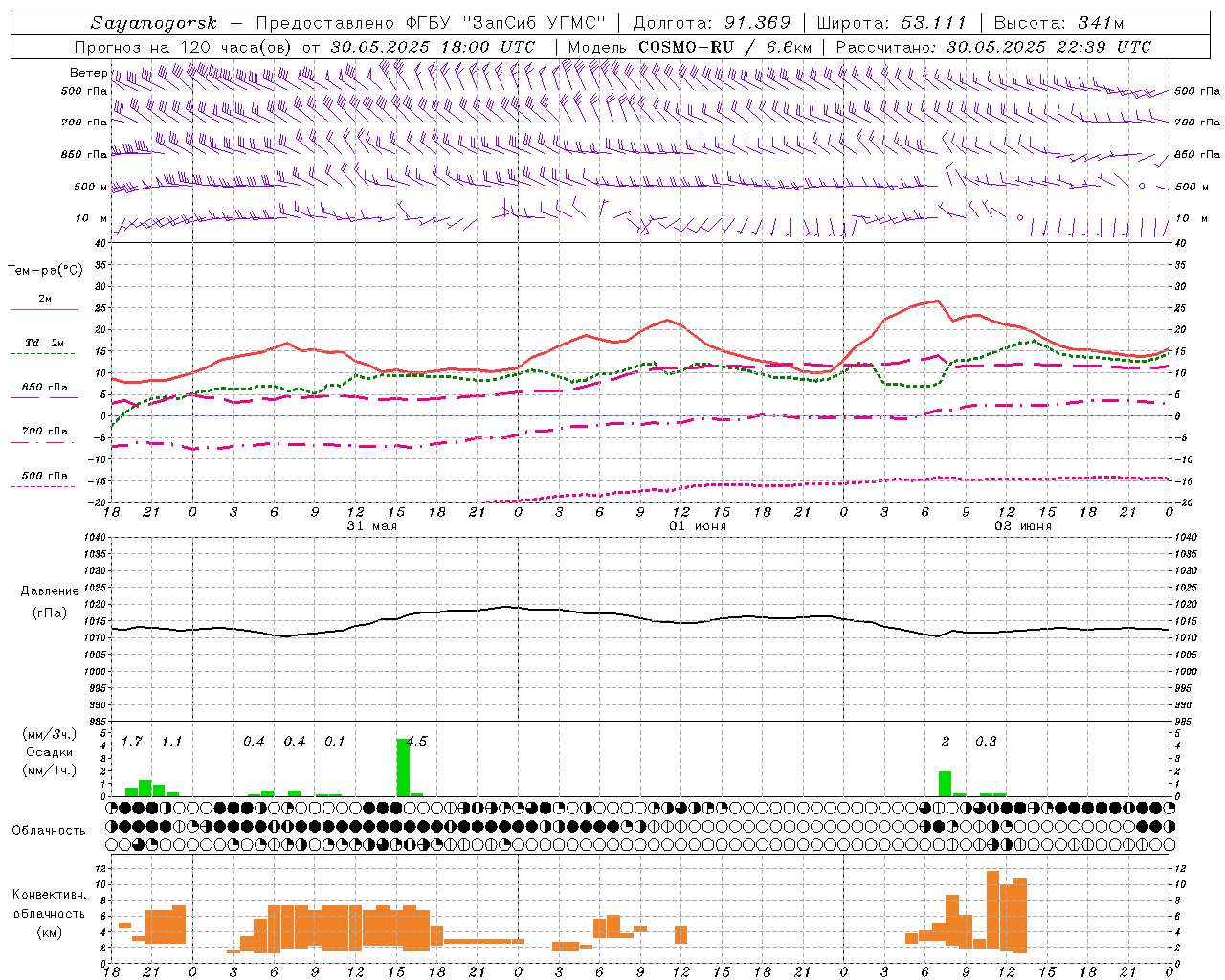
Task: Click the '0.3' precipitation total
Action: click(x=986, y=742)
